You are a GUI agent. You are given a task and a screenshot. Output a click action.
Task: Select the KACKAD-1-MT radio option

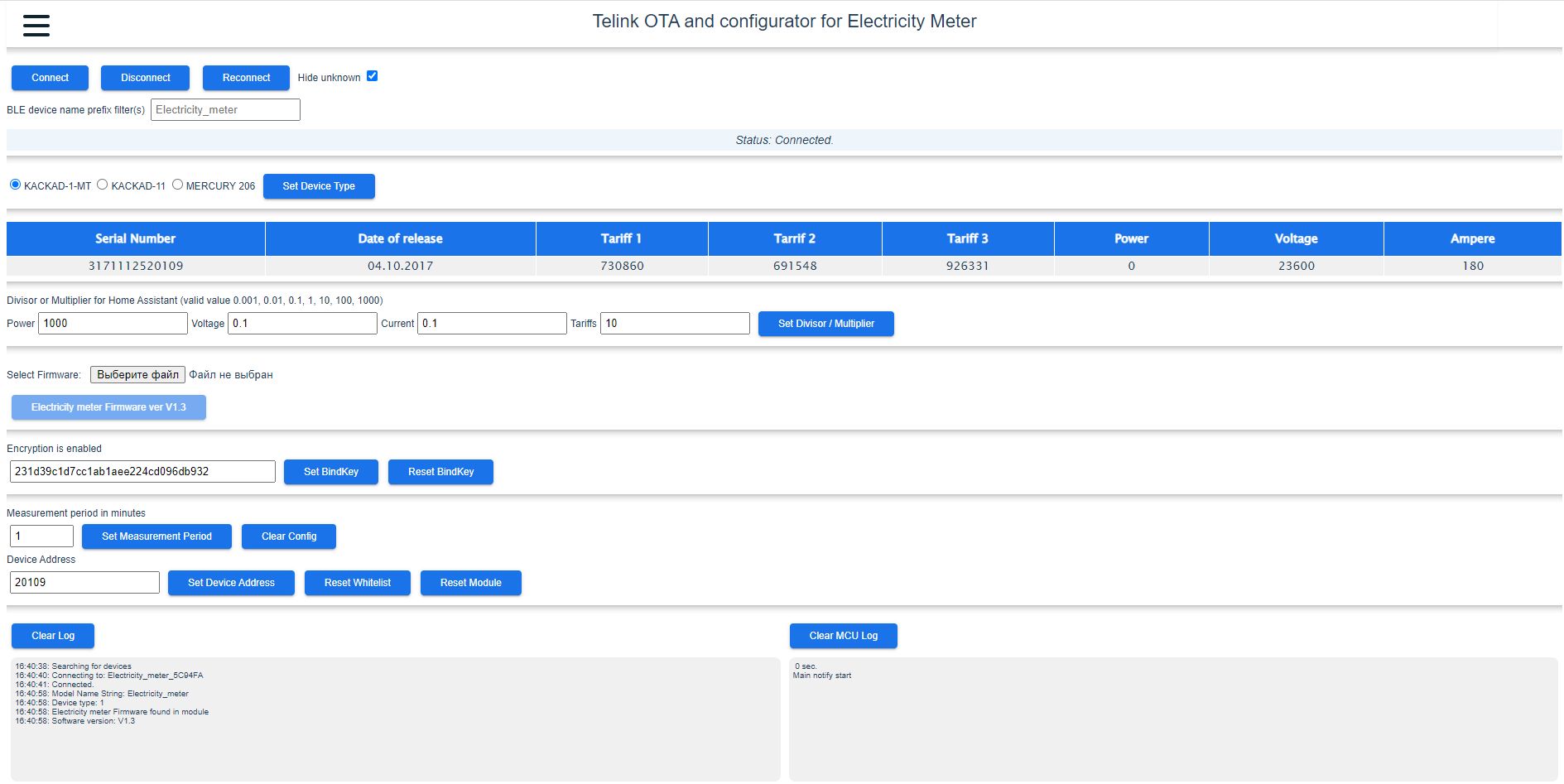15,185
